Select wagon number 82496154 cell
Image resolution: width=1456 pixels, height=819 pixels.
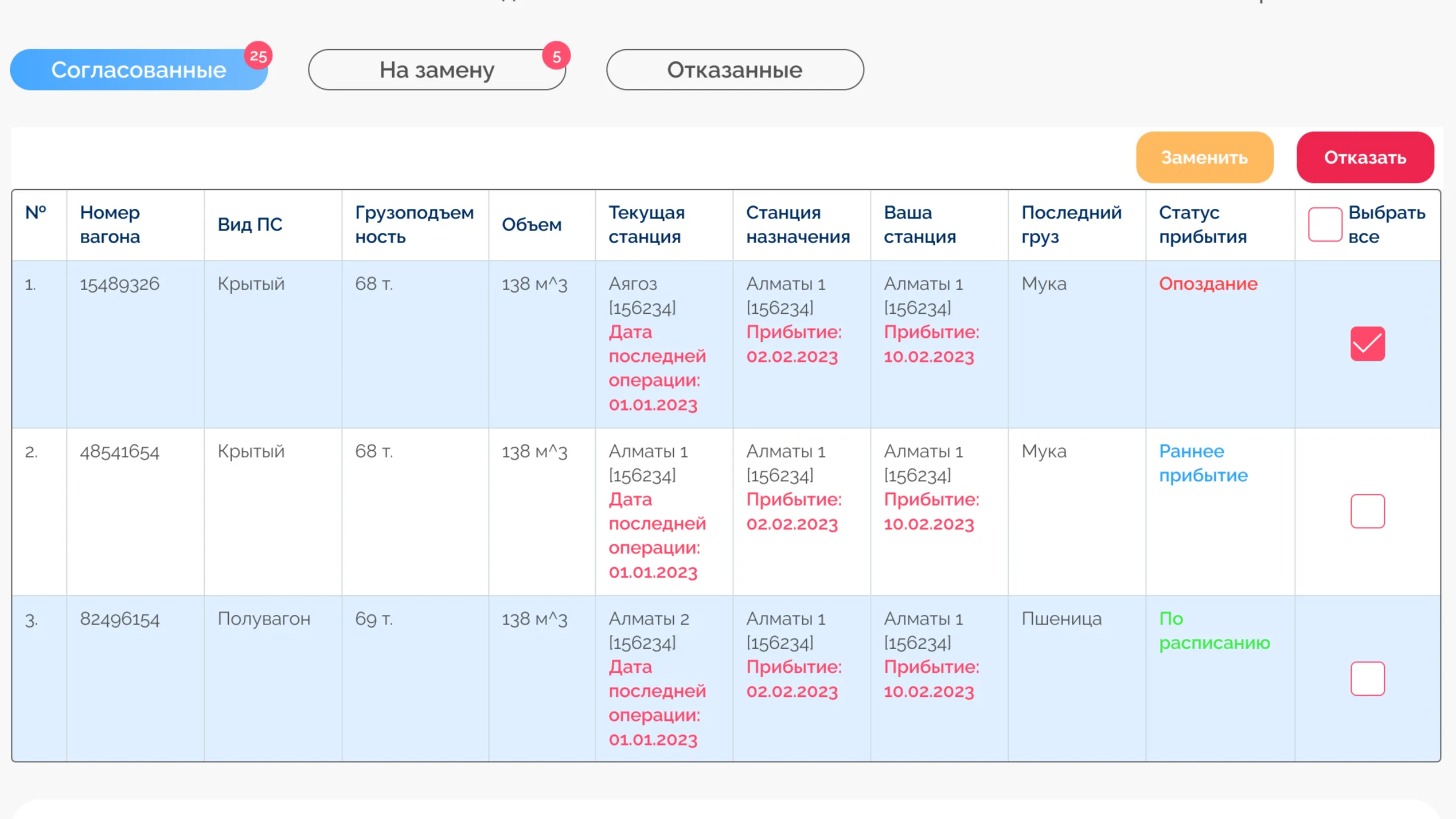click(119, 619)
